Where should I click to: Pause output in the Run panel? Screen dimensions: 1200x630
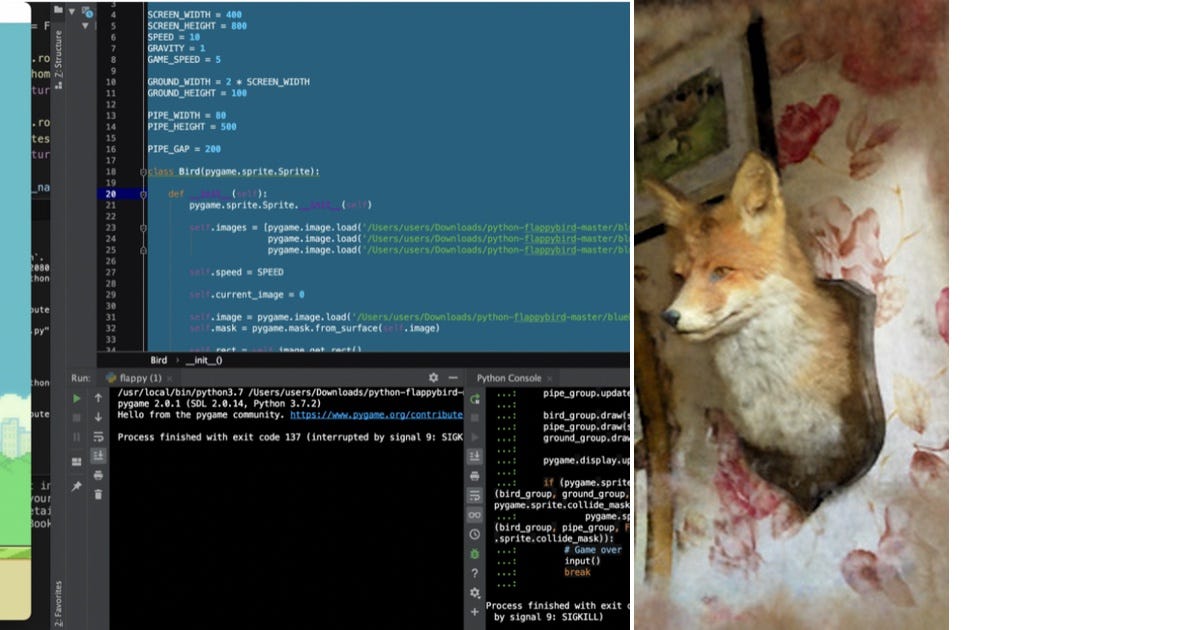77,437
